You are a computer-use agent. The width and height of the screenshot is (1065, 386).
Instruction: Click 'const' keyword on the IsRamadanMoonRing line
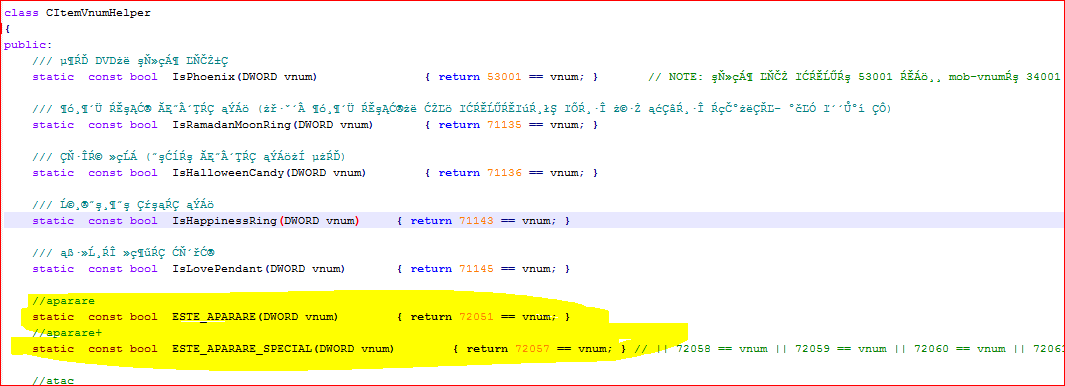click(x=105, y=124)
